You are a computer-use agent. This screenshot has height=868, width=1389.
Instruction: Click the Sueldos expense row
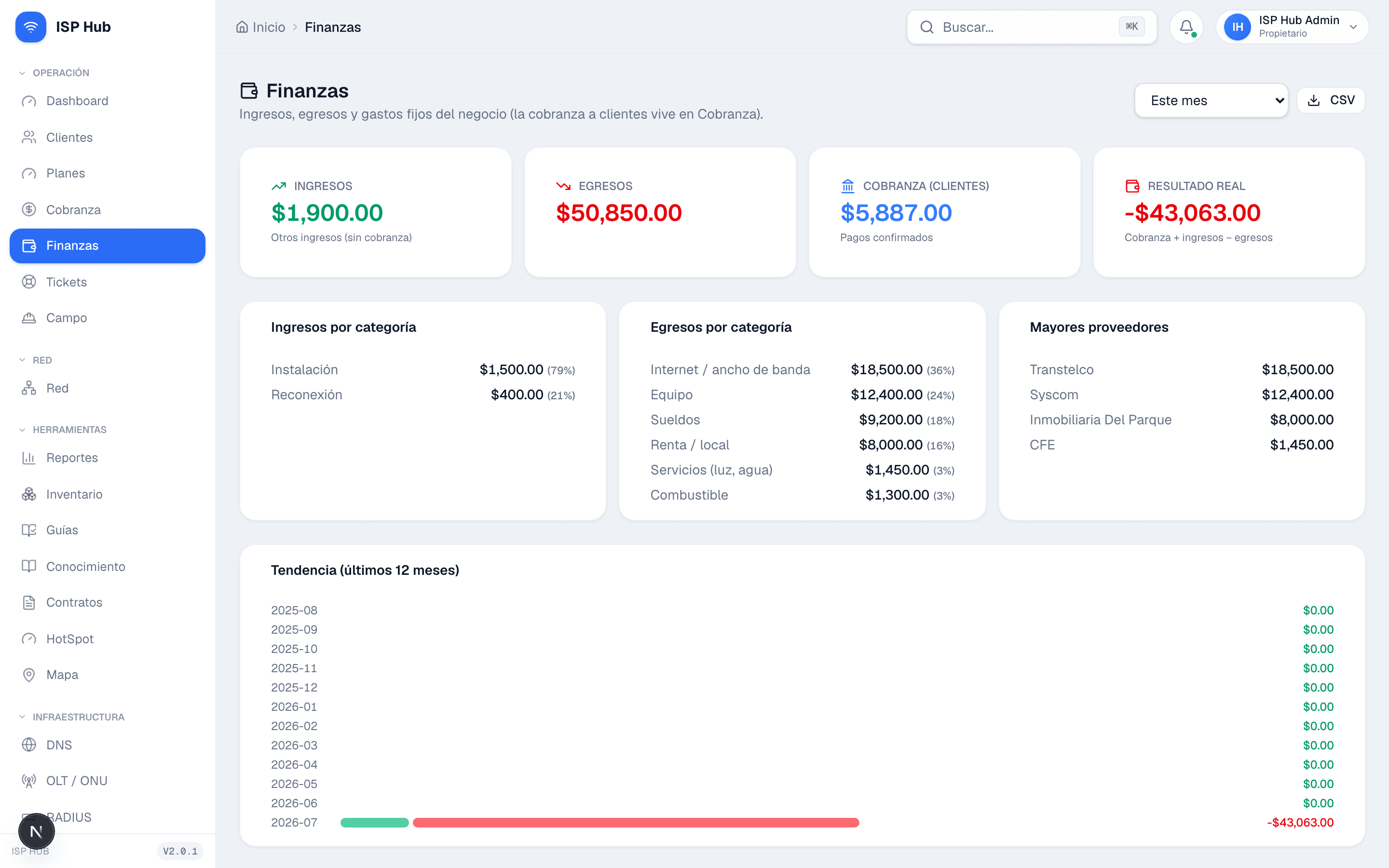pos(803,420)
